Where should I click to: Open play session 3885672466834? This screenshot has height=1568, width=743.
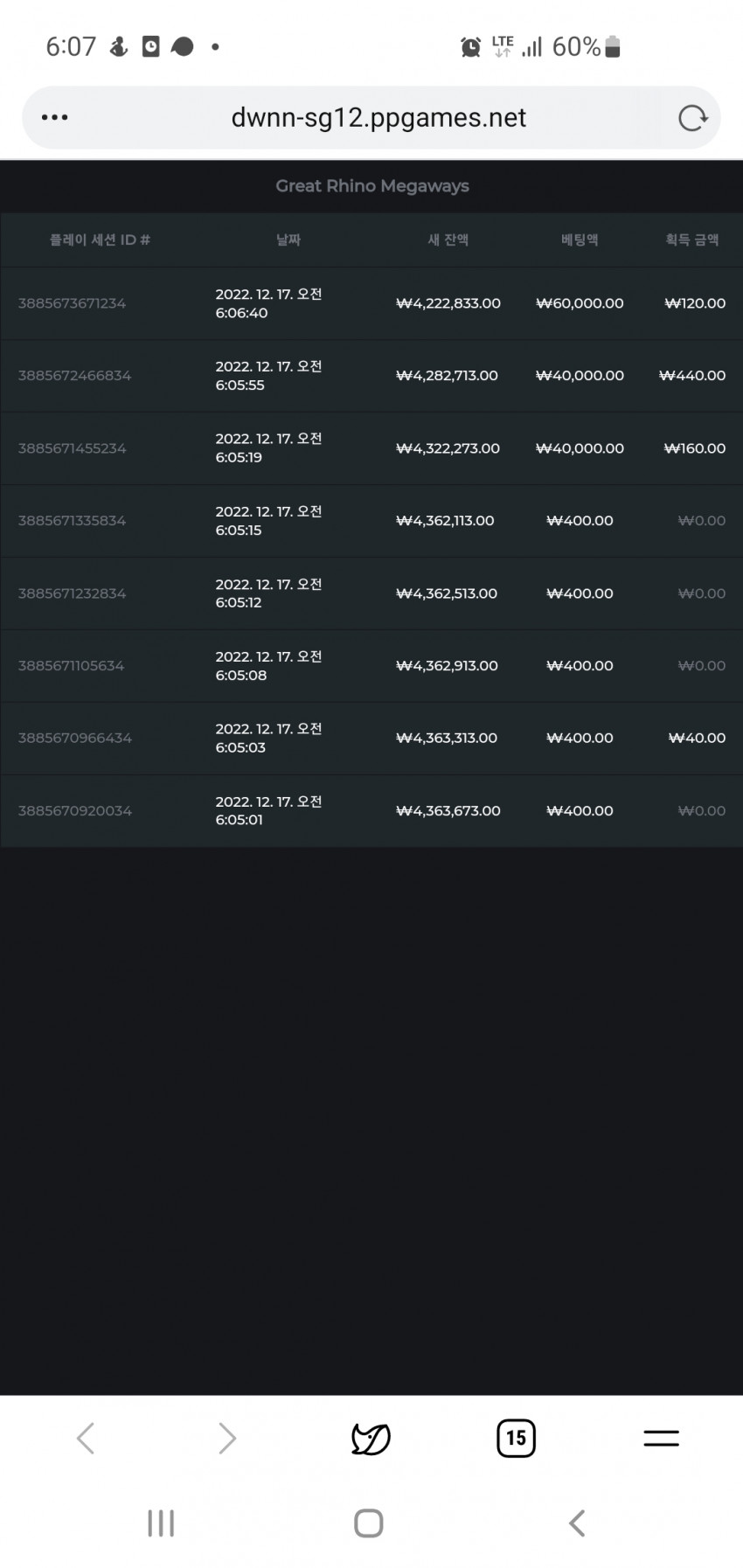(371, 376)
